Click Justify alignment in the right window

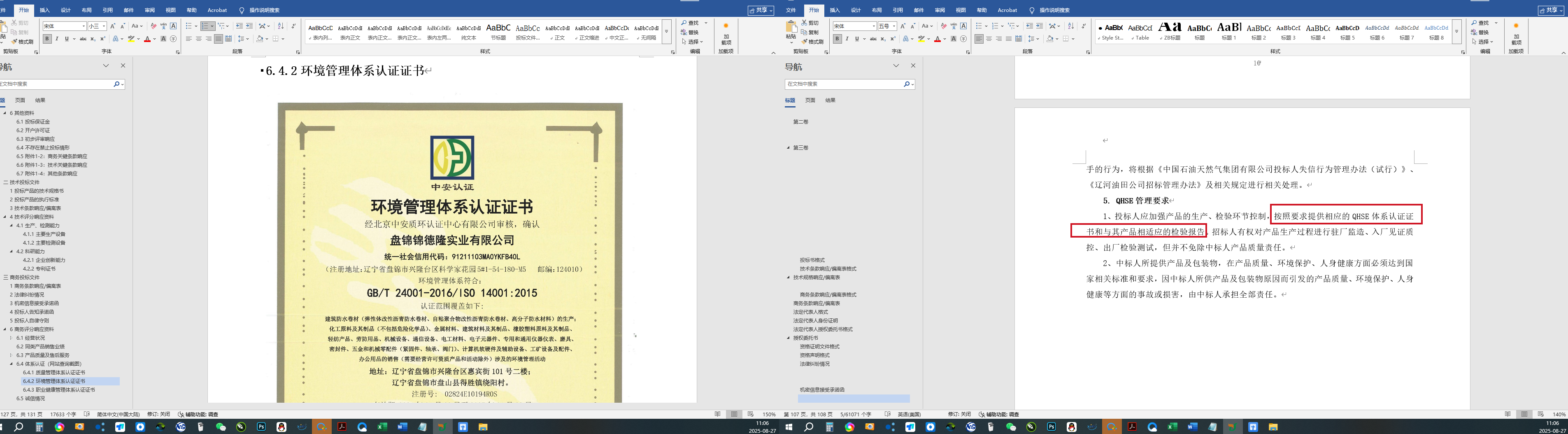[1008, 39]
